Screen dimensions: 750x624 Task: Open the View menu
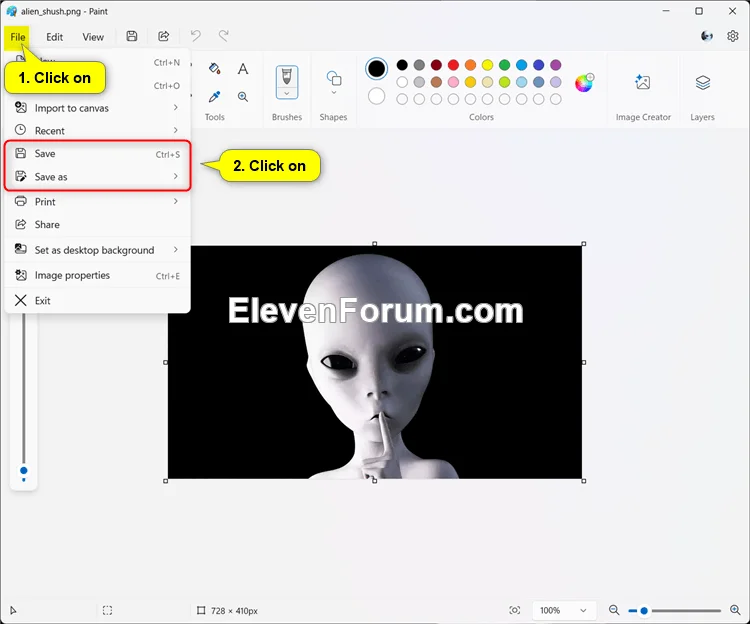[93, 37]
